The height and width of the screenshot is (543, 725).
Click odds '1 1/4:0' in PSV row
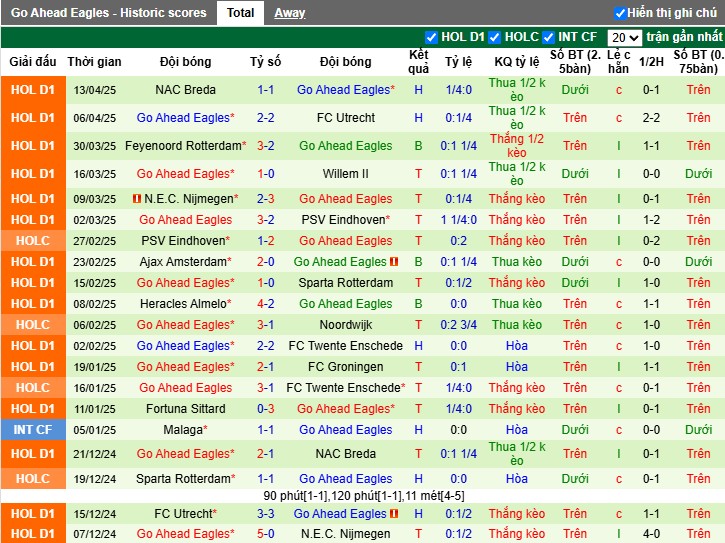tap(458, 220)
